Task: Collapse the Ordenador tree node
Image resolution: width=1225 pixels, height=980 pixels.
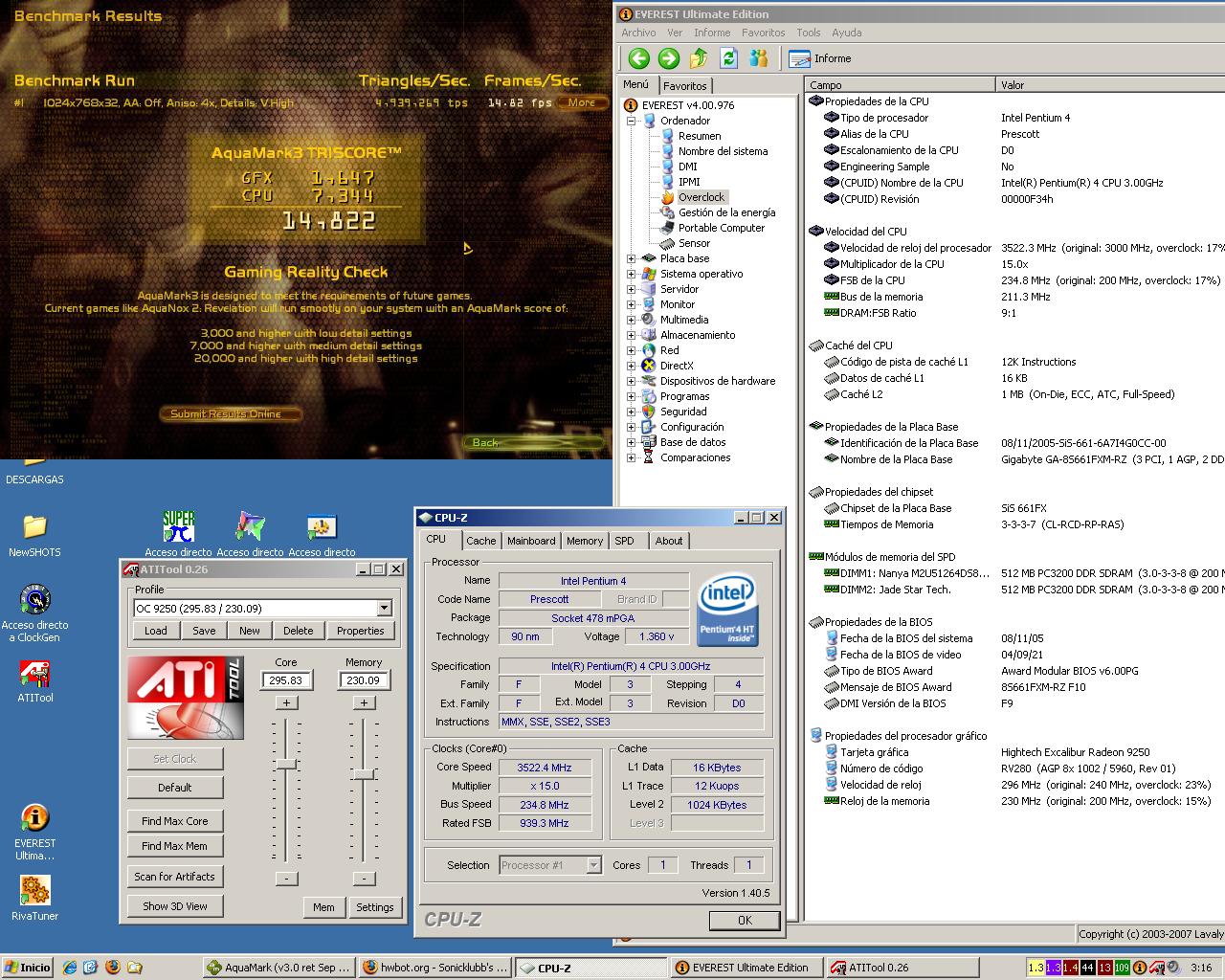Action: coord(631,121)
